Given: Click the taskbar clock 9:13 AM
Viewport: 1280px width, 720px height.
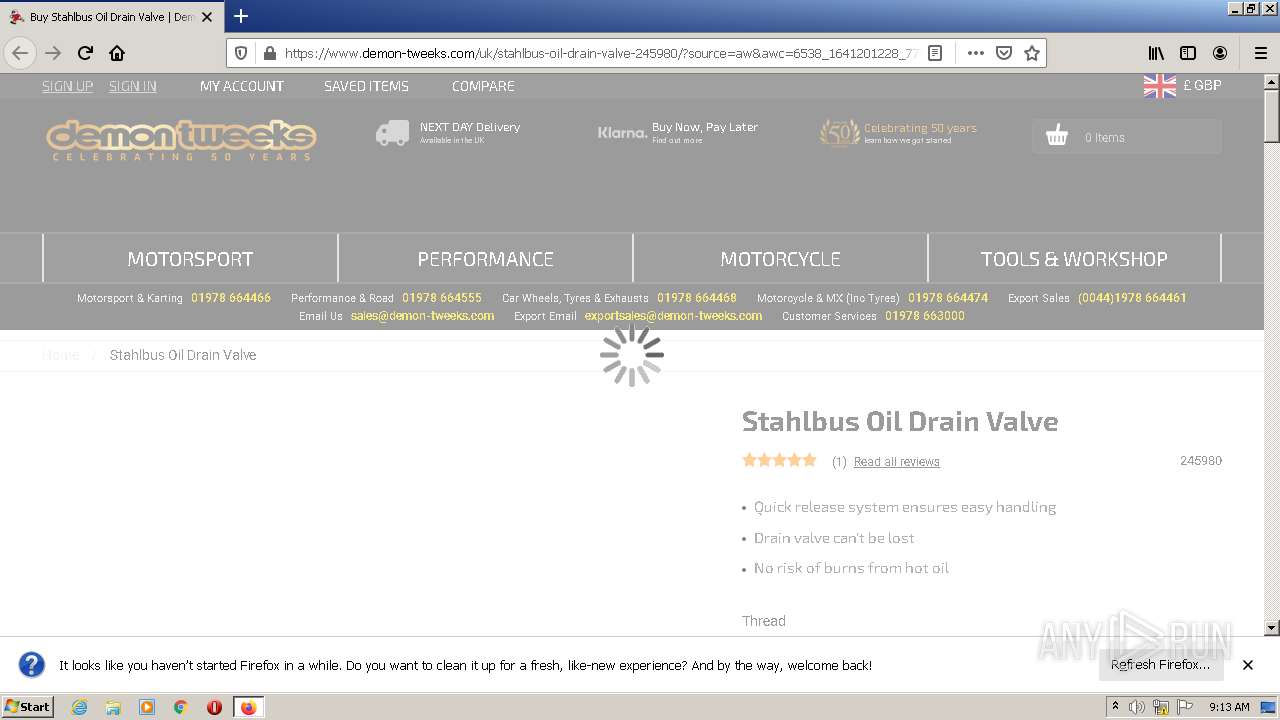Looking at the screenshot, I should click(1229, 707).
